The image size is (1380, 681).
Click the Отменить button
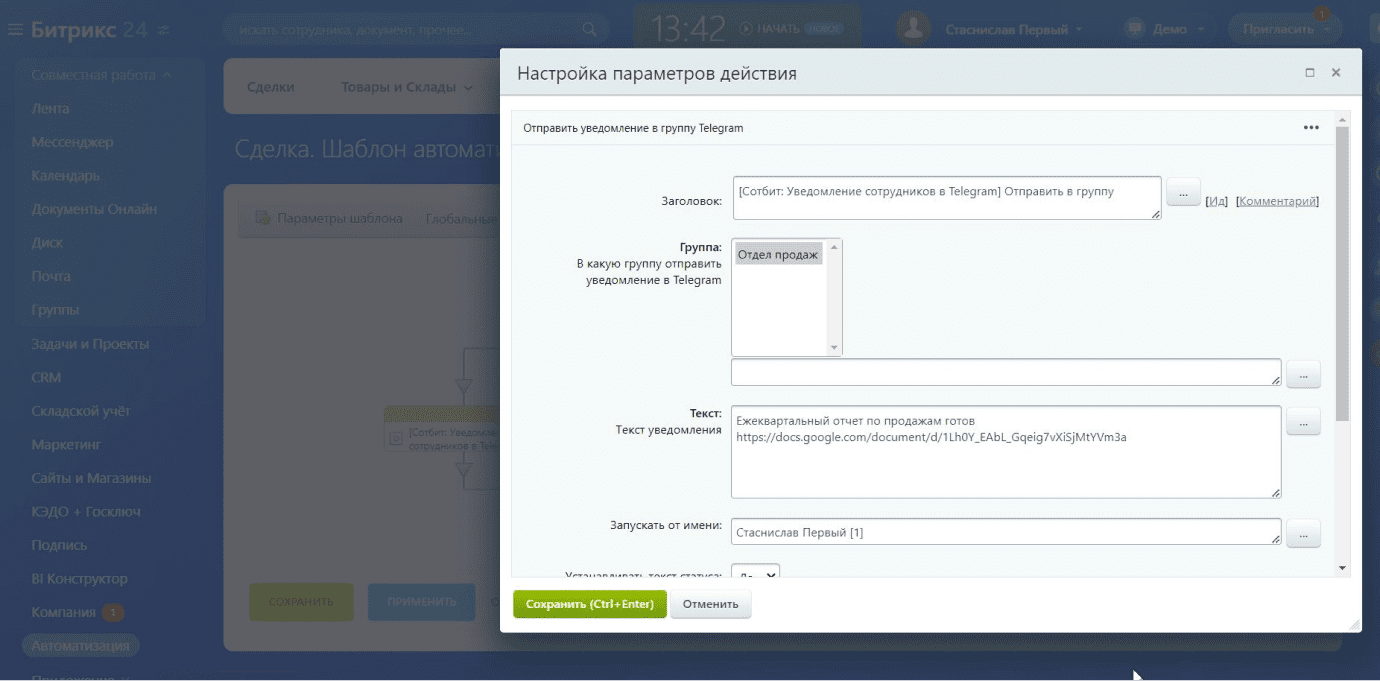pos(711,604)
